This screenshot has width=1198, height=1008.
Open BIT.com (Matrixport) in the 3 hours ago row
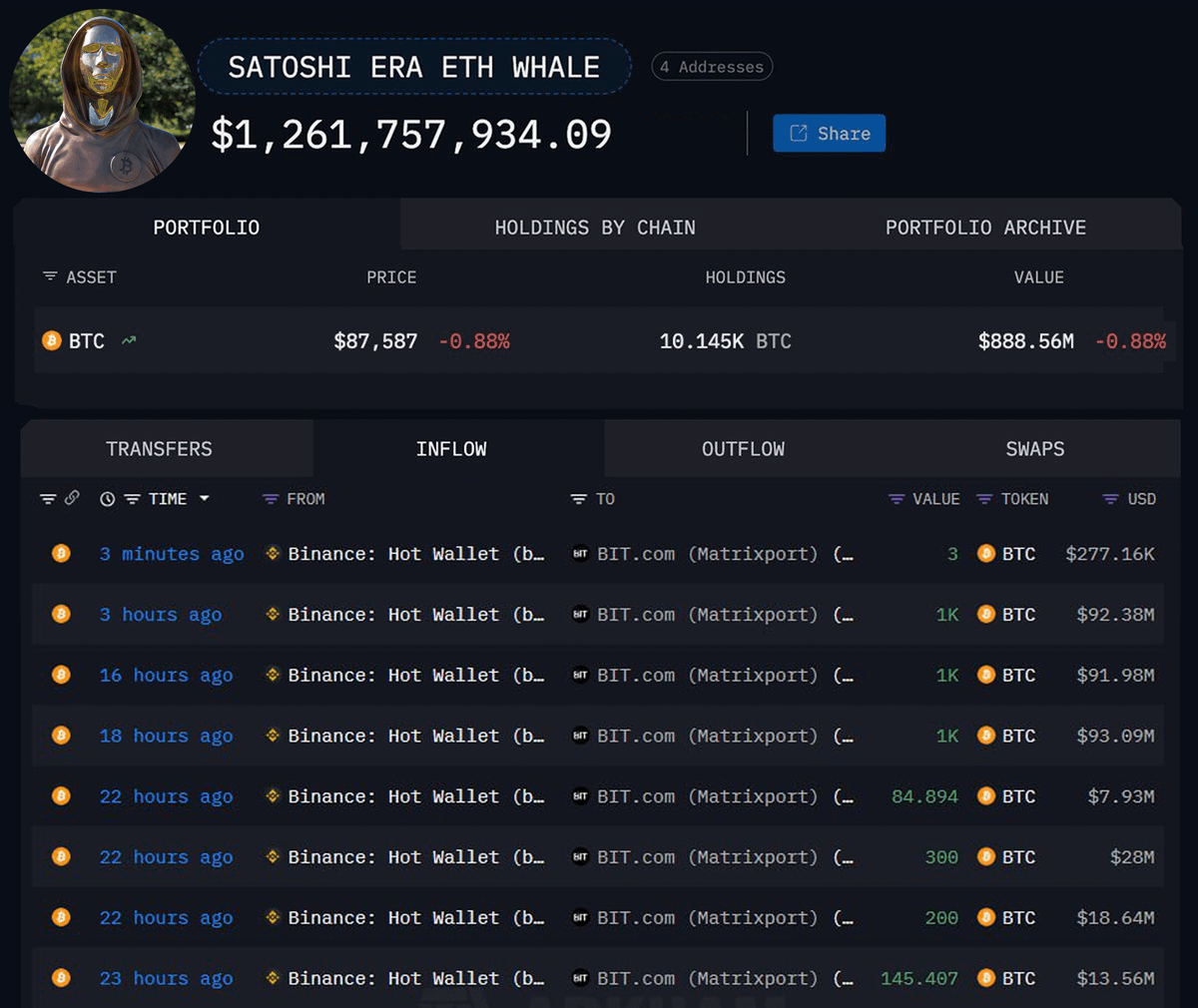(726, 615)
